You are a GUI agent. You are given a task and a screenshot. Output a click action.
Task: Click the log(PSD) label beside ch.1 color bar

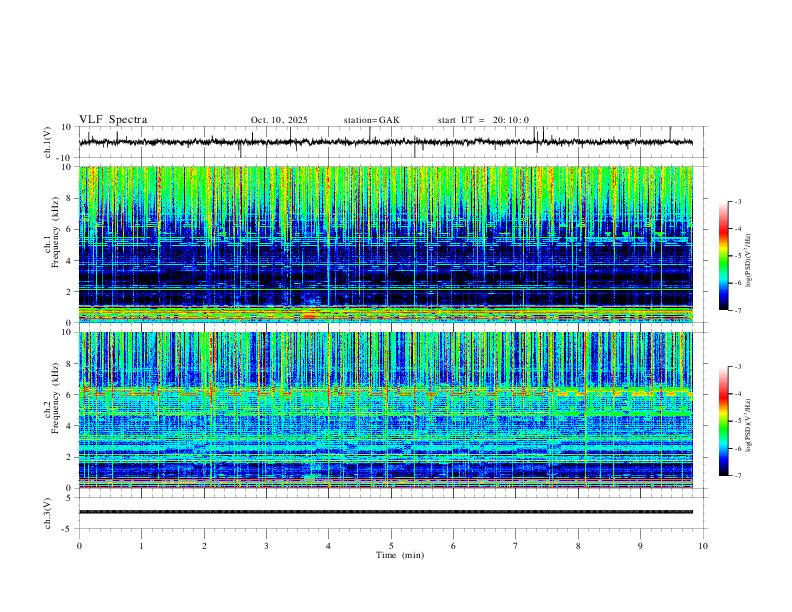coord(749,261)
